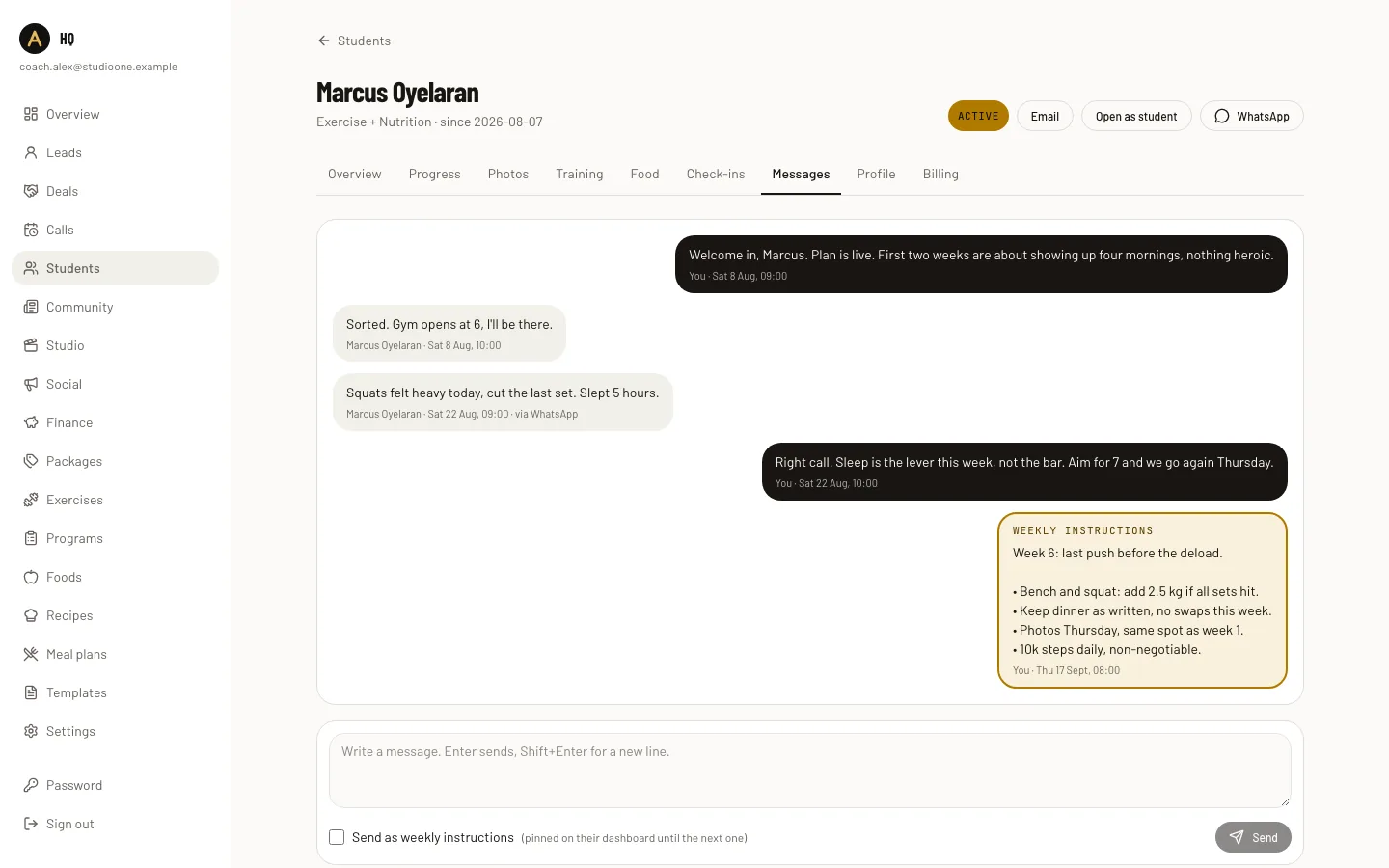Click the Settings gear icon in sidebar
This screenshot has height=868, width=1389.
pyautogui.click(x=31, y=731)
